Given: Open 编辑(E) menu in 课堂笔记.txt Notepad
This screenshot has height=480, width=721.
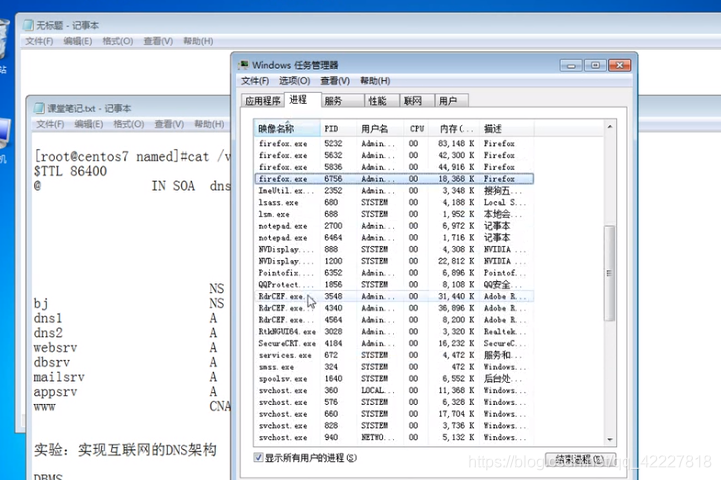Looking at the screenshot, I should click(89, 124).
